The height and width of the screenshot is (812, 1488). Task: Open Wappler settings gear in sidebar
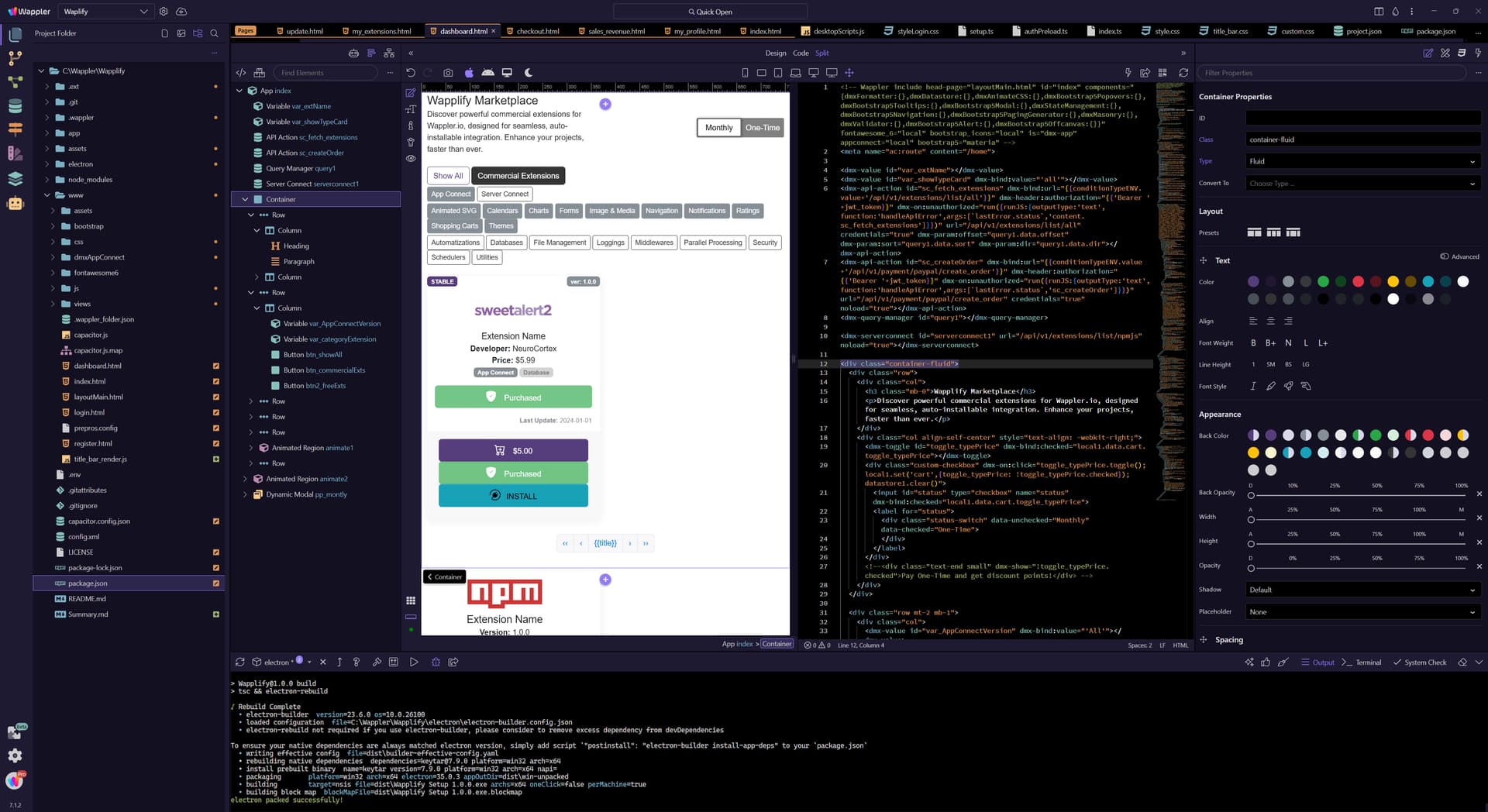coord(15,755)
